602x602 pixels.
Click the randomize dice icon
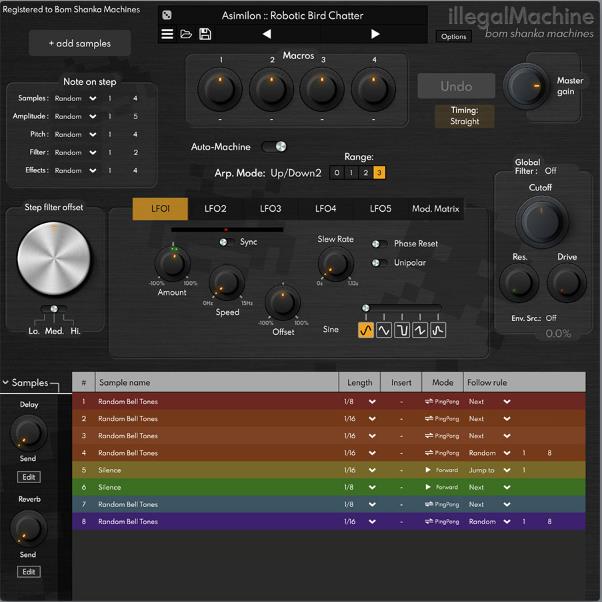(167, 15)
